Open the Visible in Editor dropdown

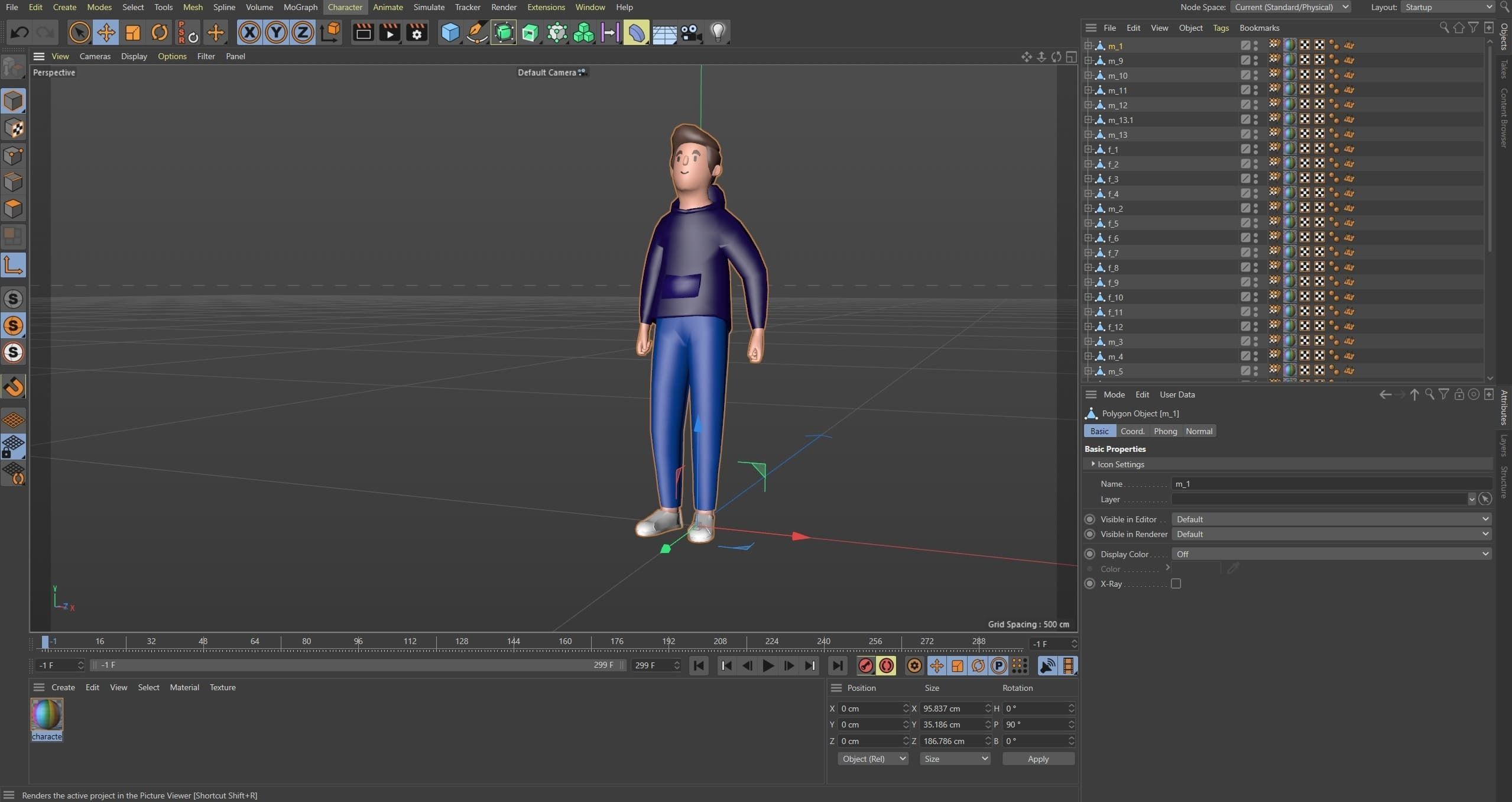click(1331, 519)
